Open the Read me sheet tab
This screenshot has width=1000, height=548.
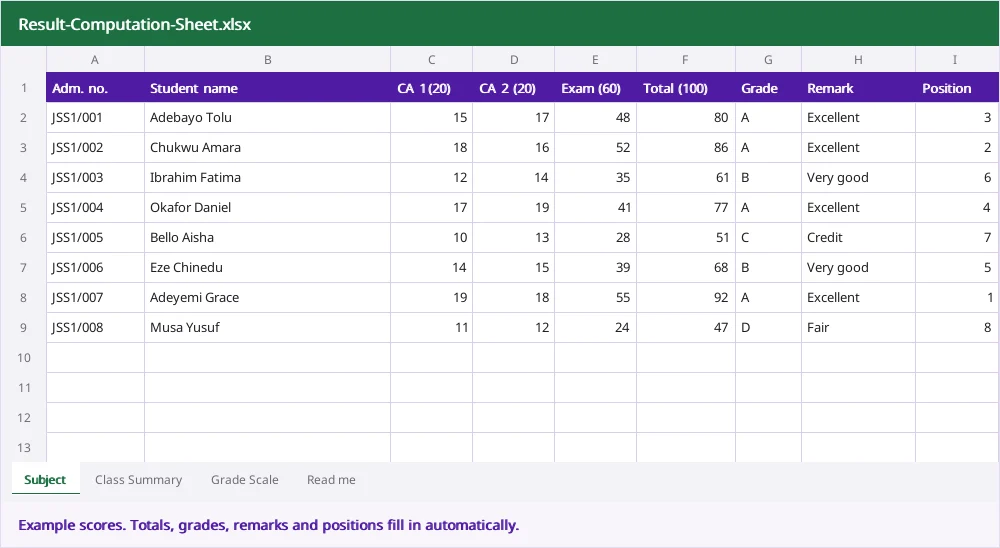pyautogui.click(x=331, y=479)
